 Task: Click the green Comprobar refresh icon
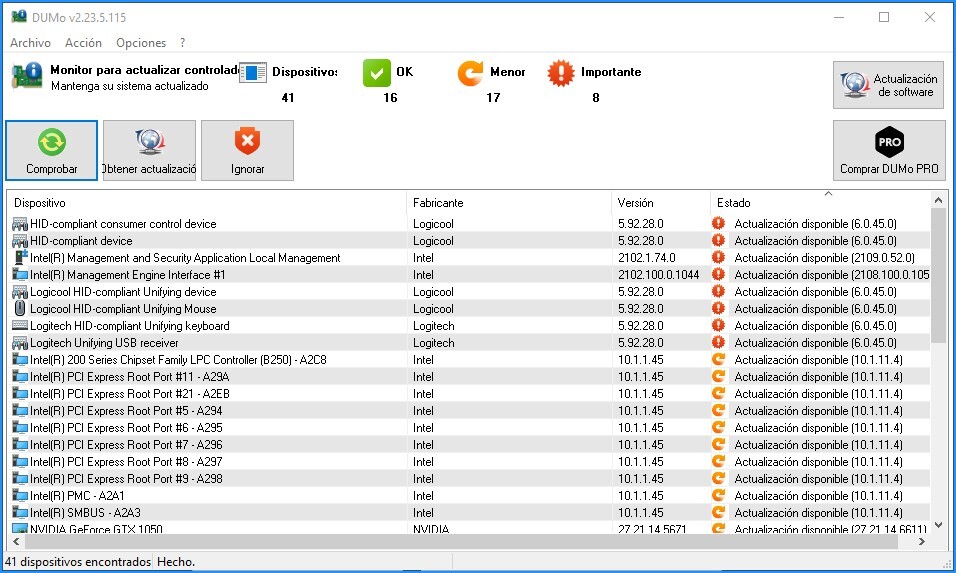[52, 143]
